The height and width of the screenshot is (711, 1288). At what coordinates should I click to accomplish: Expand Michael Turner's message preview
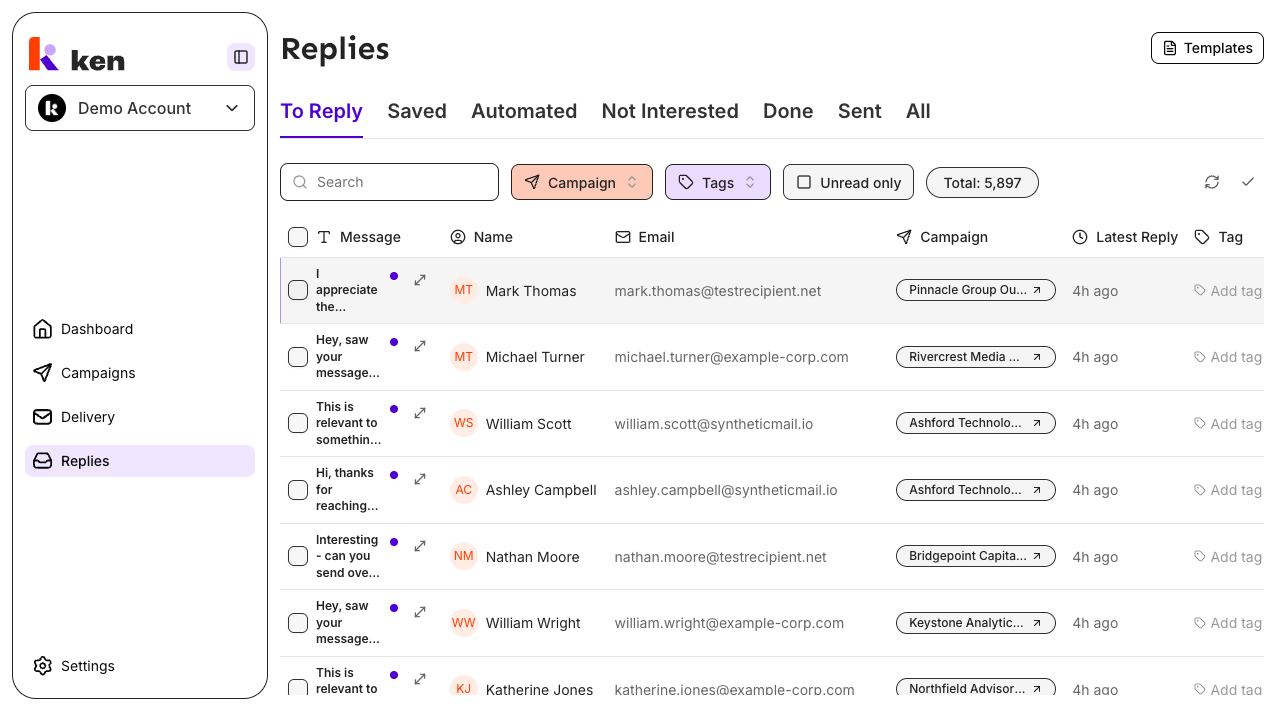(420, 346)
